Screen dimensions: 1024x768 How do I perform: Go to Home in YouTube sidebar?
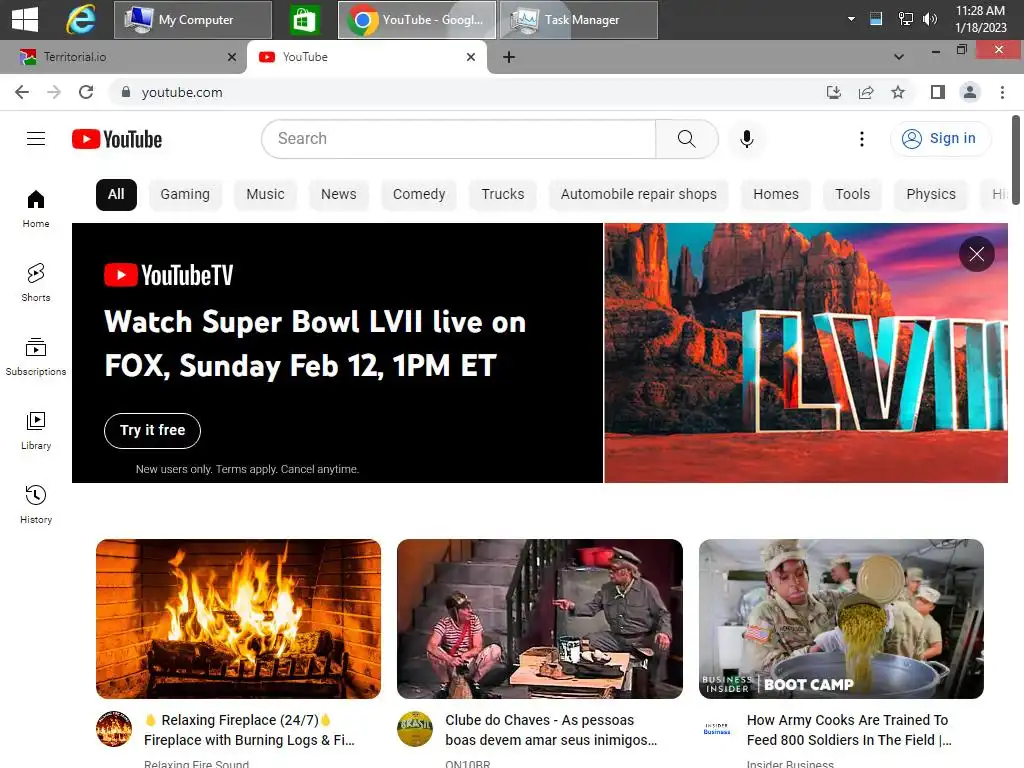36,208
